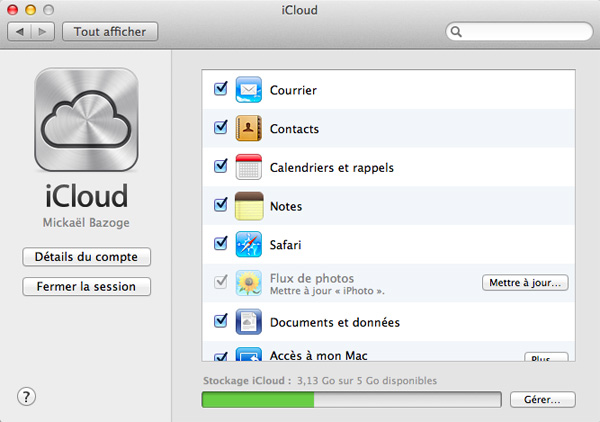Go back with the left arrow button
Viewport: 600px width, 422px height.
click(19, 31)
